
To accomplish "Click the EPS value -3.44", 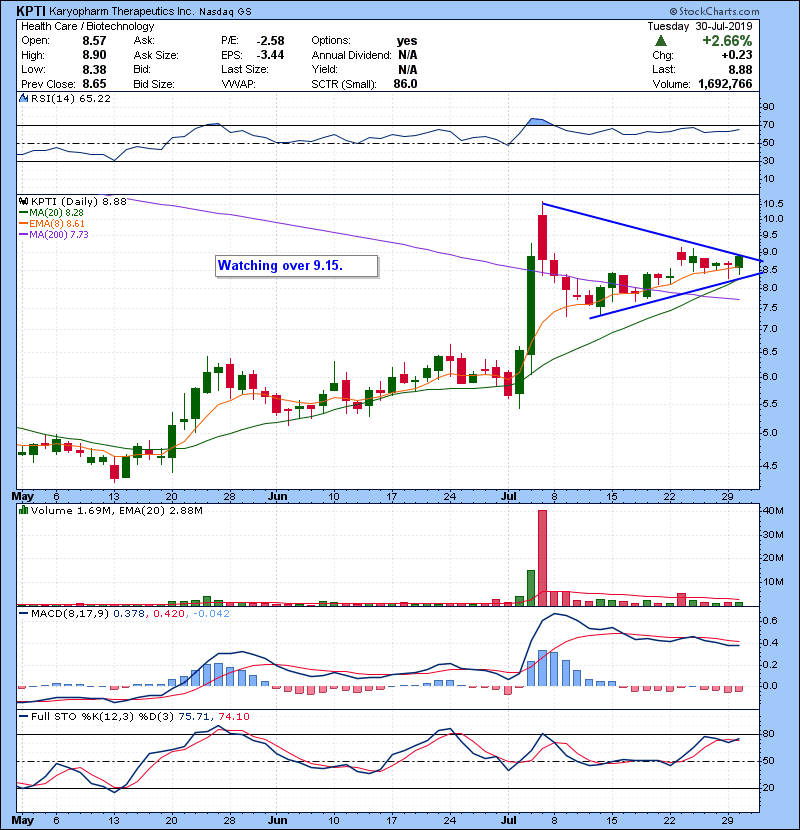I will (271, 55).
